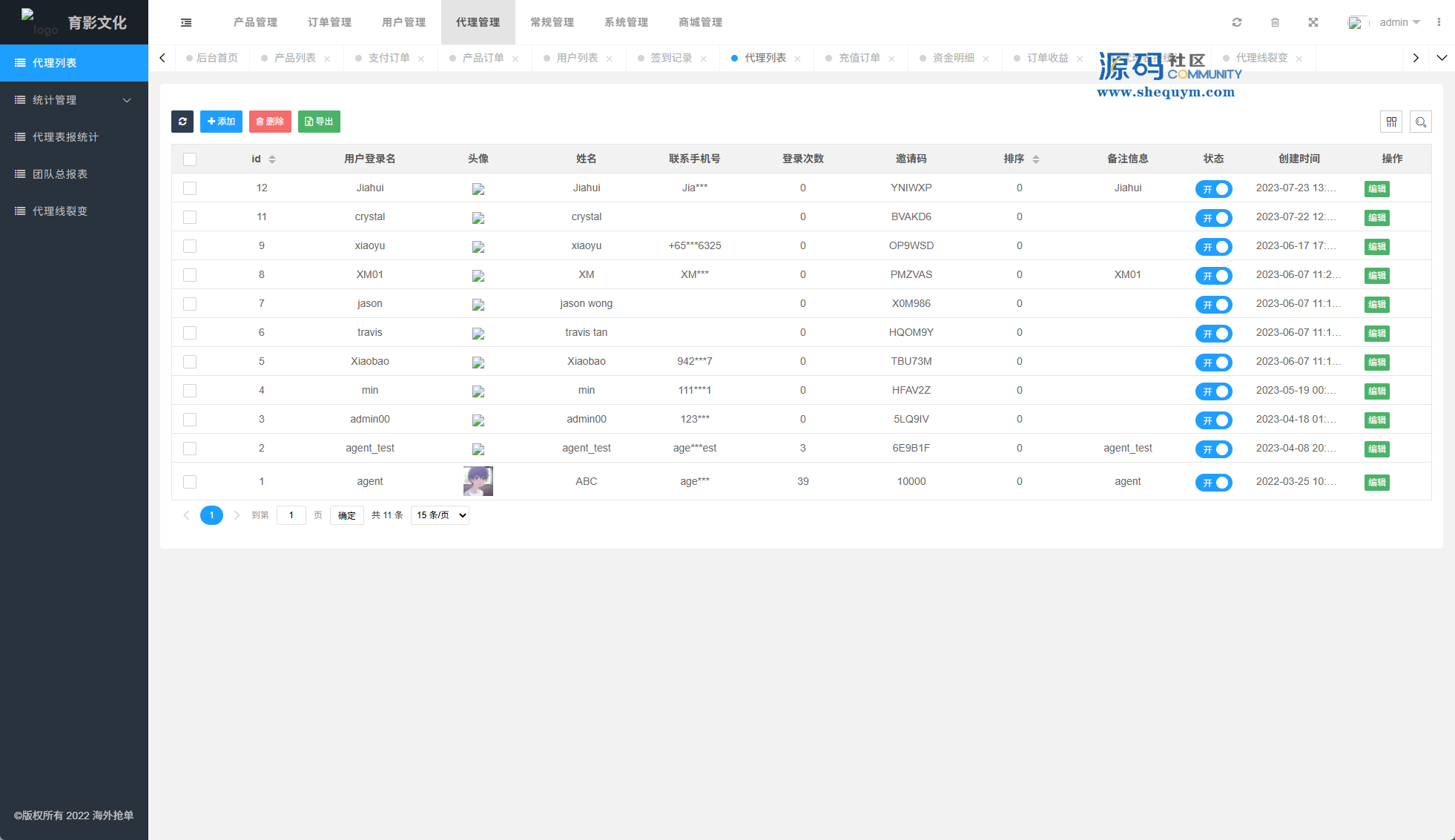Viewport: 1455px width, 840px height.
Task: Open the table search magnifier icon
Action: [1420, 122]
